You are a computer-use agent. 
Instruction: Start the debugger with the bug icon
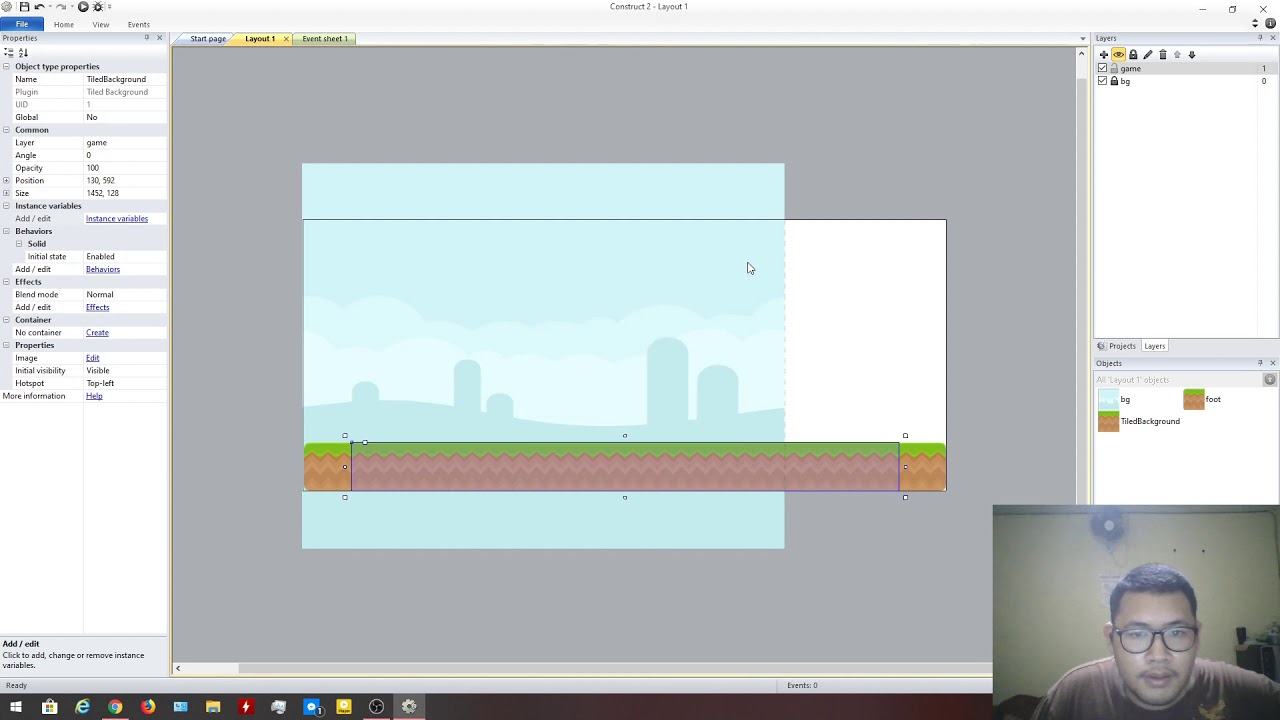click(x=98, y=7)
